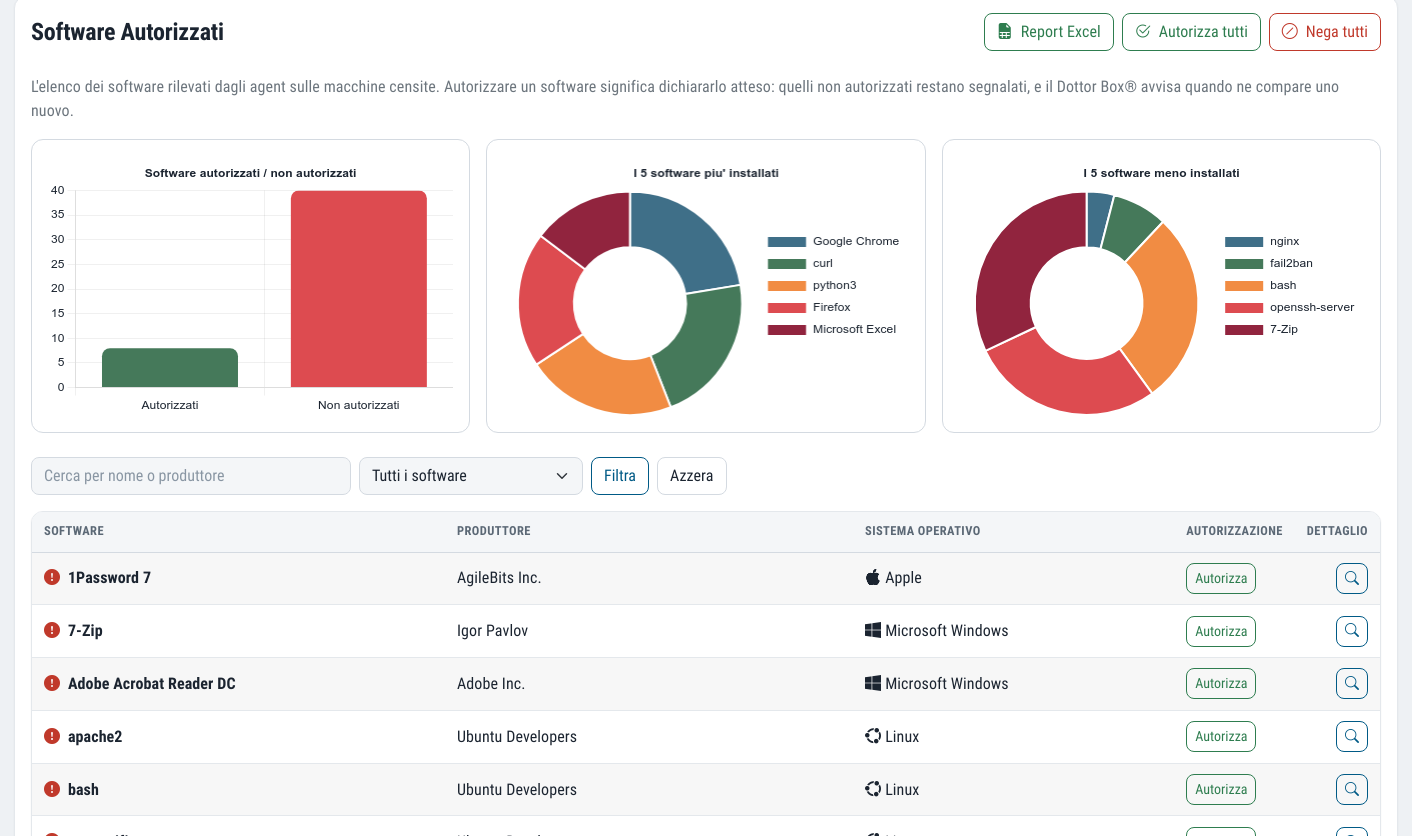The image size is (1412, 836).
Task: Toggle fail2ban legend swatch
Action: point(1244,264)
